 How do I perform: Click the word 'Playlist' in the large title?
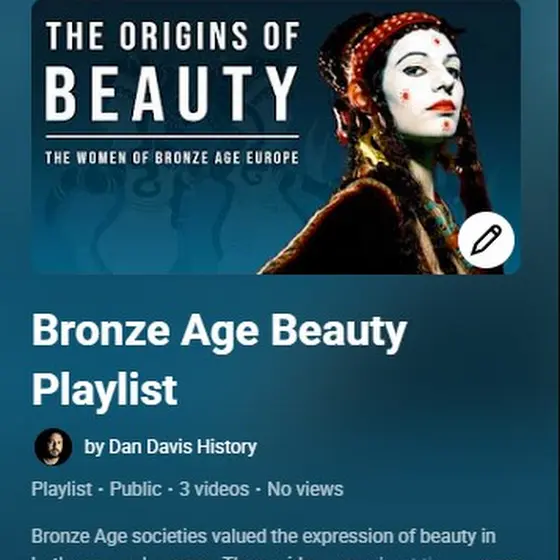coord(105,390)
